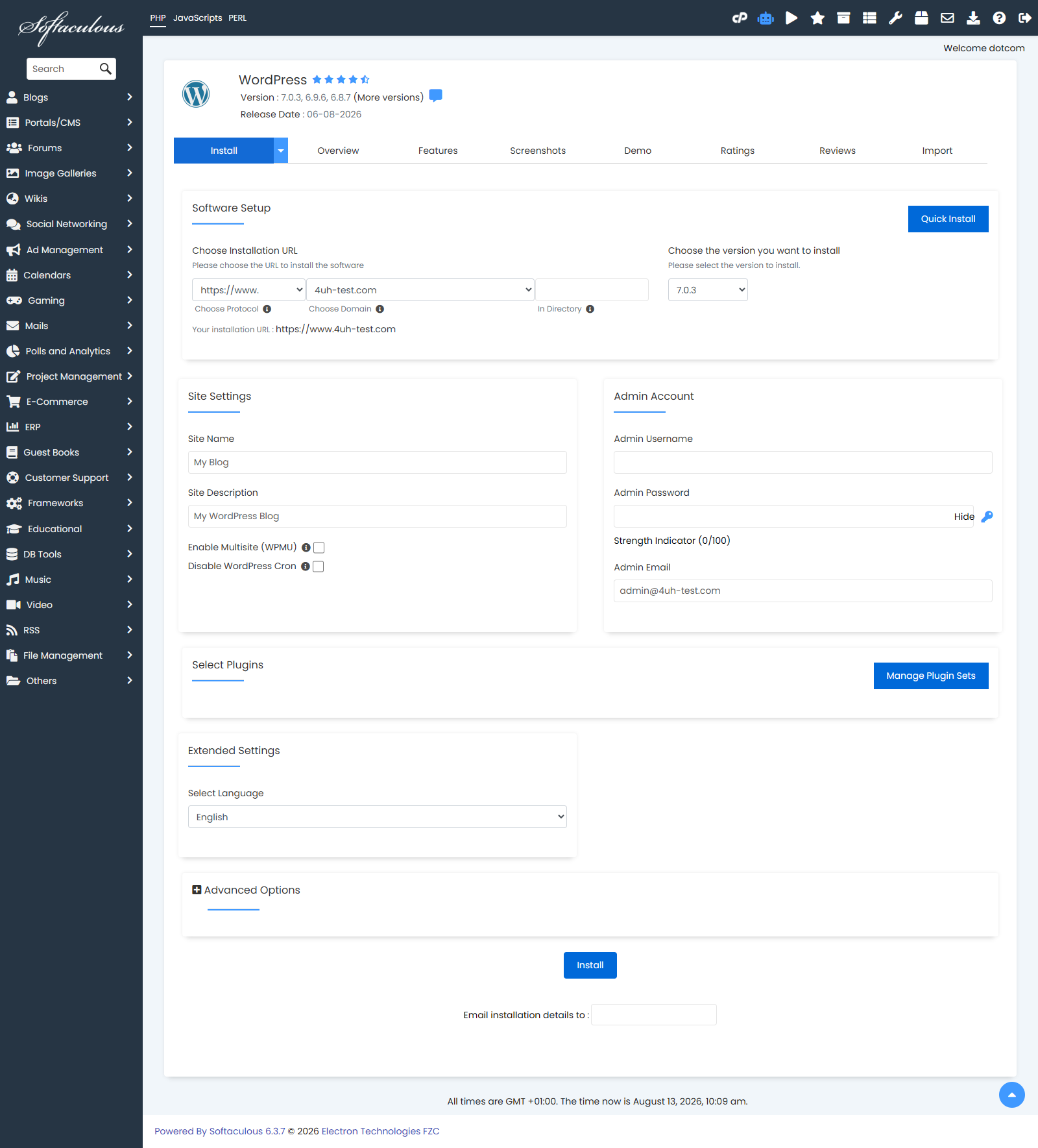Open the version dropdown showing 7.0.3
Viewport: 1038px width, 1148px height.
tap(708, 290)
